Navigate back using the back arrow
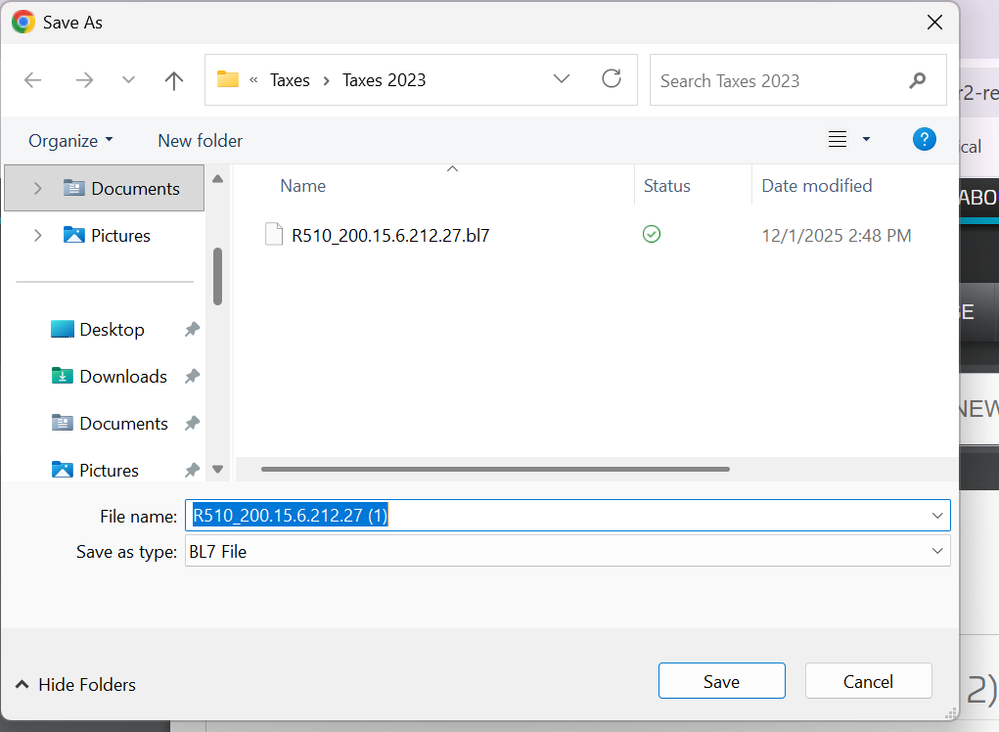The height and width of the screenshot is (732, 999). pos(32,80)
